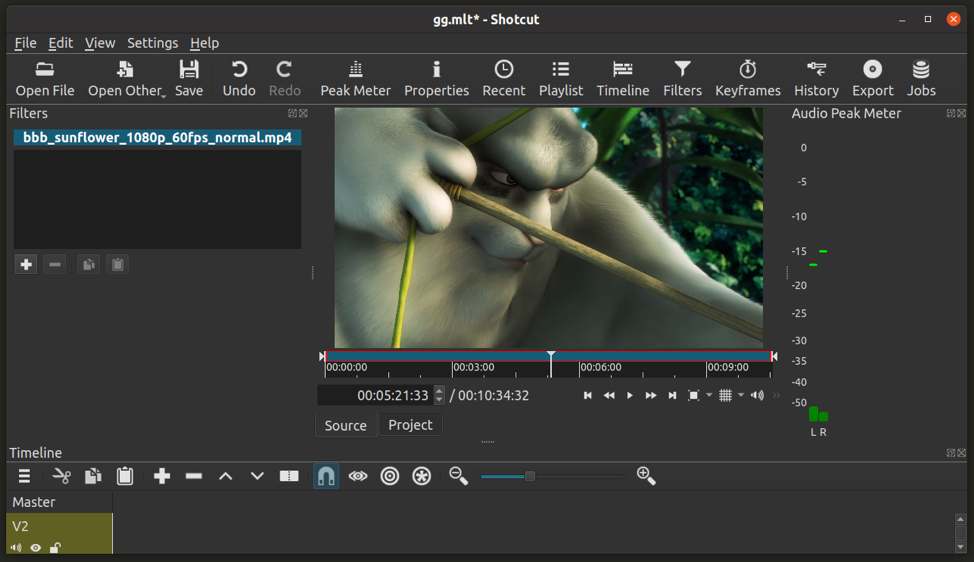
Task: Open the zoom level dropdown arrow in player
Action: (709, 395)
